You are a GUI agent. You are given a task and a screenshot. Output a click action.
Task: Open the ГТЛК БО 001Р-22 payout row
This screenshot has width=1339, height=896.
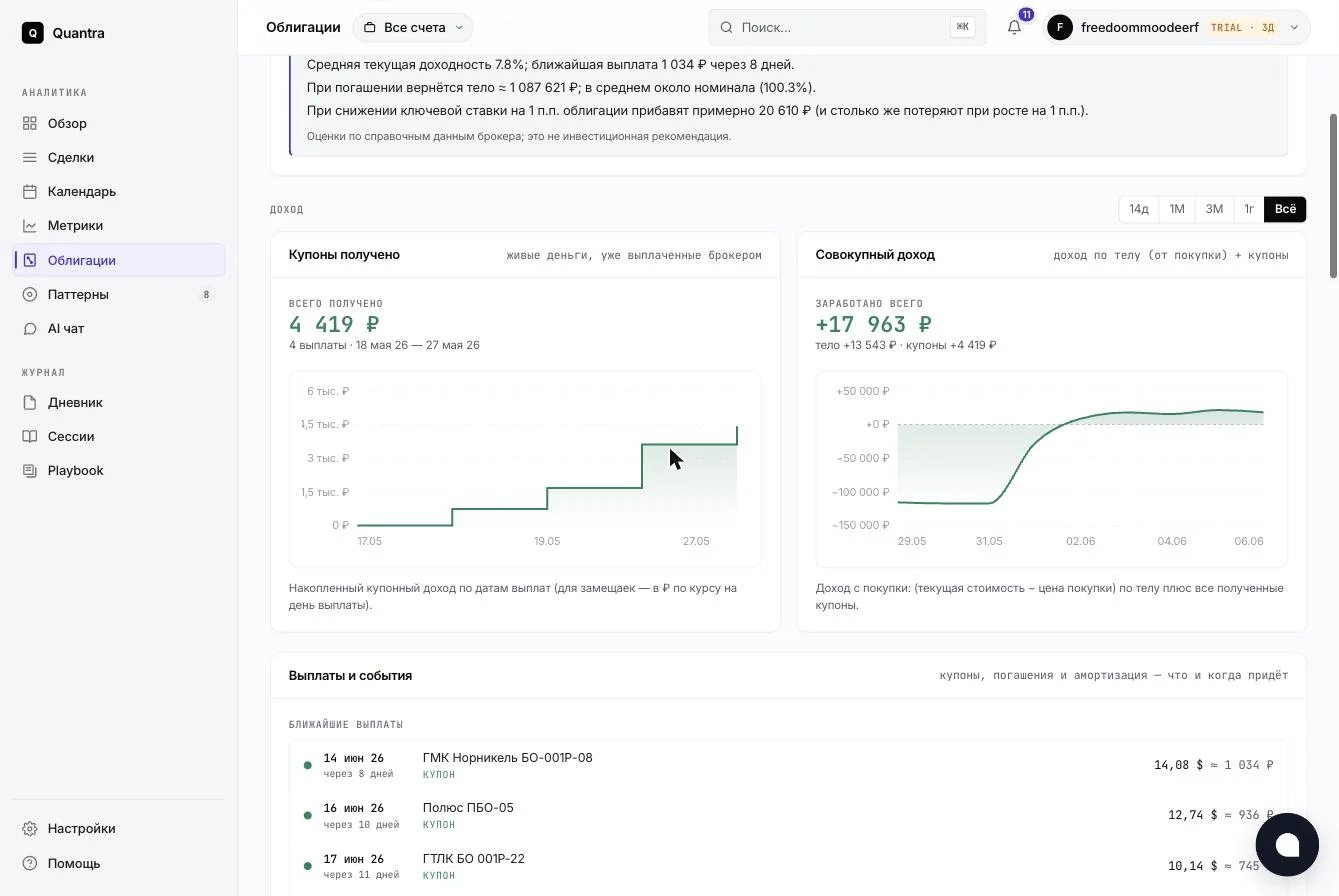click(x=789, y=866)
